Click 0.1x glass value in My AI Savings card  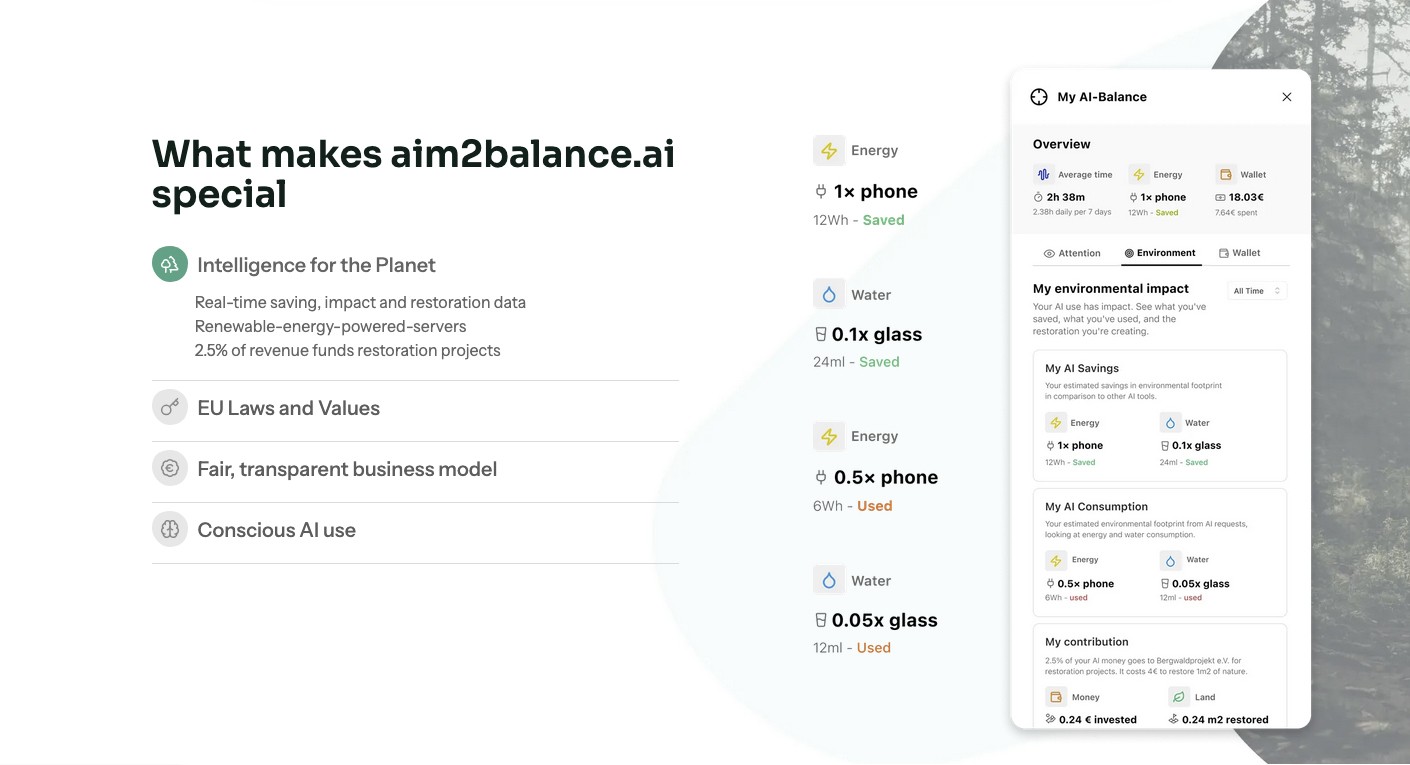[1197, 446]
